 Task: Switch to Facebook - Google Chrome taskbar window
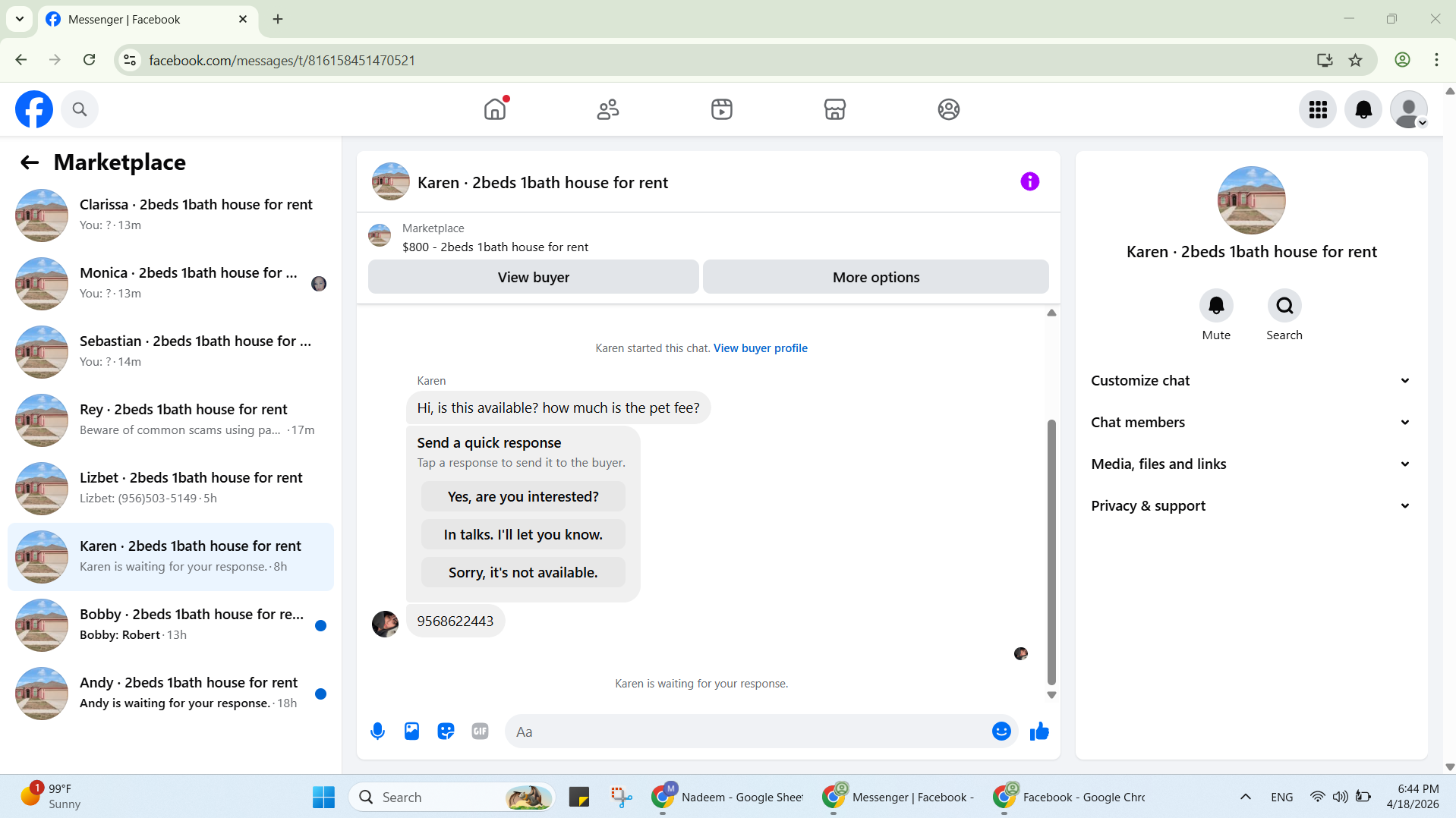[x=1069, y=797]
